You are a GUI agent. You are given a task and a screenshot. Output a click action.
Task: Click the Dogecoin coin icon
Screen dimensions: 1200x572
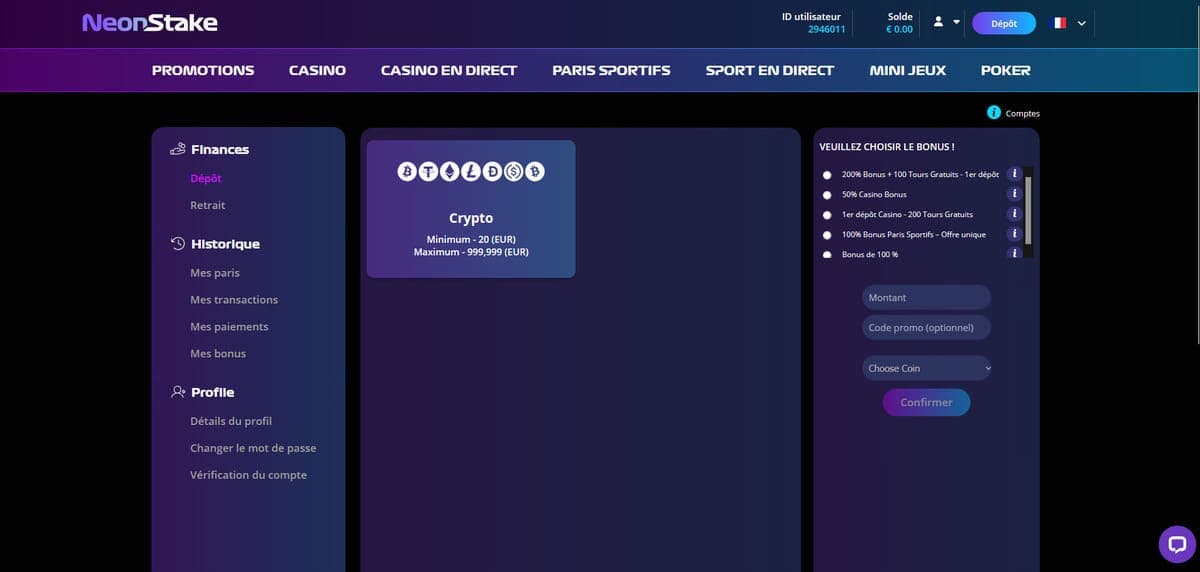492,172
